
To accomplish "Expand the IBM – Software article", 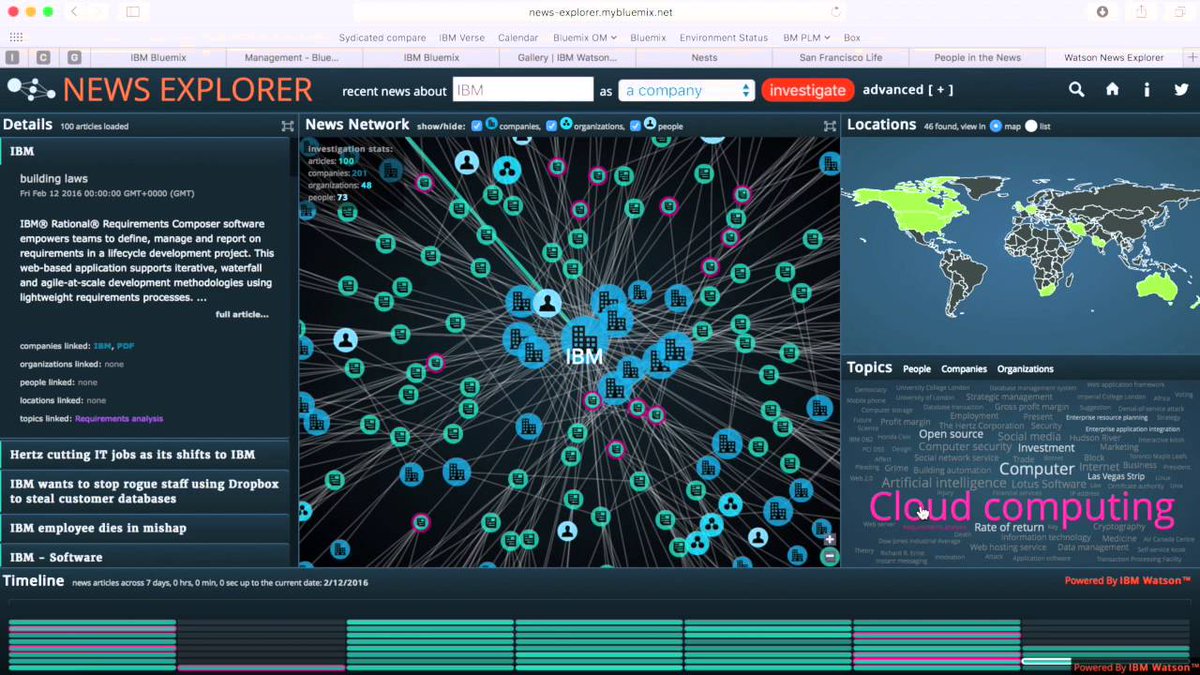I will point(145,556).
